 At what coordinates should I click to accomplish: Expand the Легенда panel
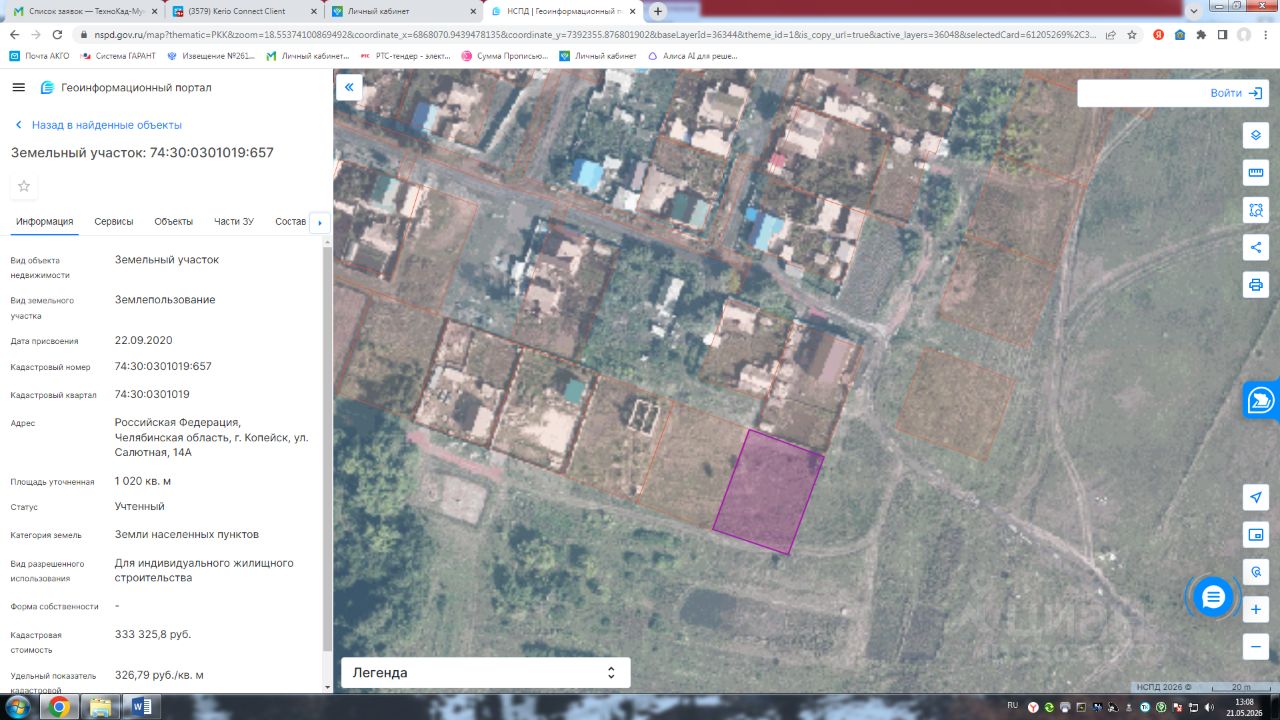[x=486, y=673]
